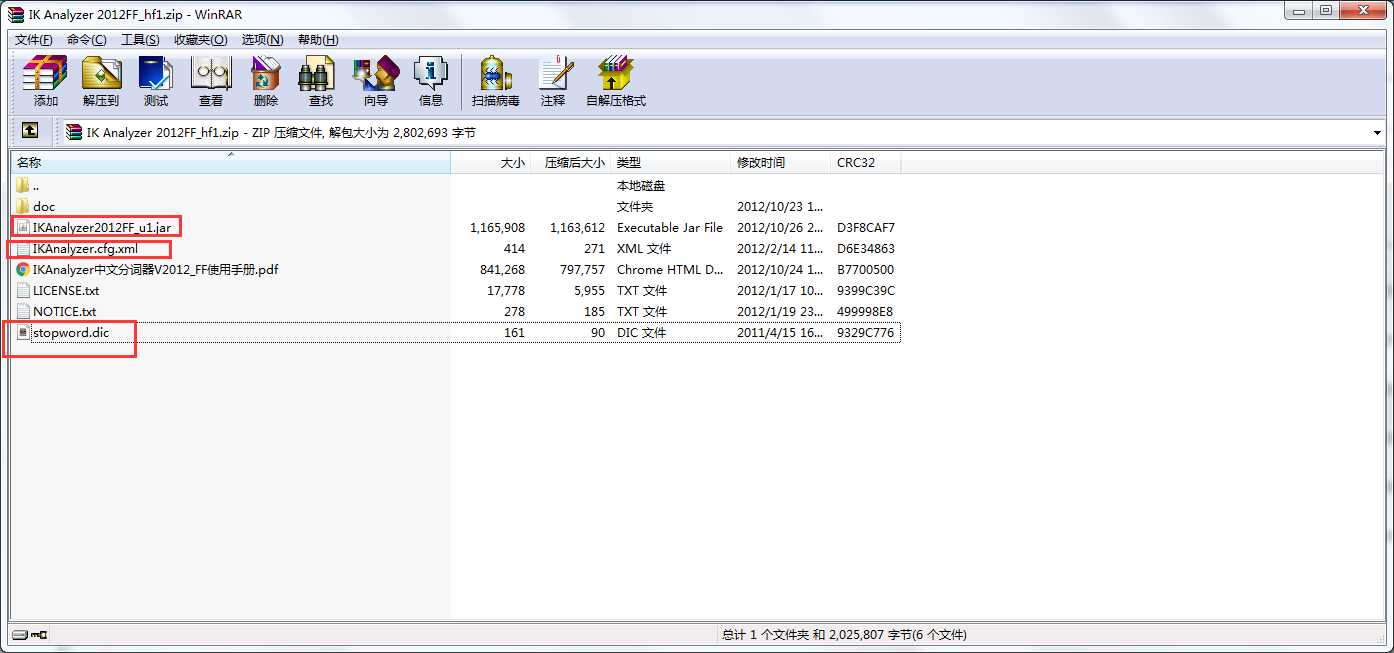
Task: Click the 解压到 (Extract to) toolbar icon
Action: tap(101, 74)
